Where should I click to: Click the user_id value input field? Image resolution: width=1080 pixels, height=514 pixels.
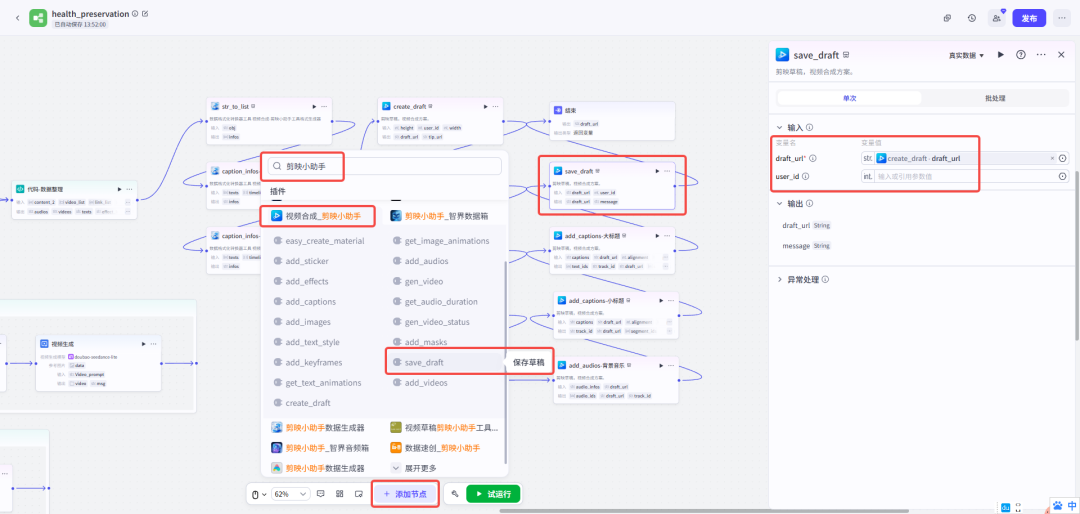965,176
